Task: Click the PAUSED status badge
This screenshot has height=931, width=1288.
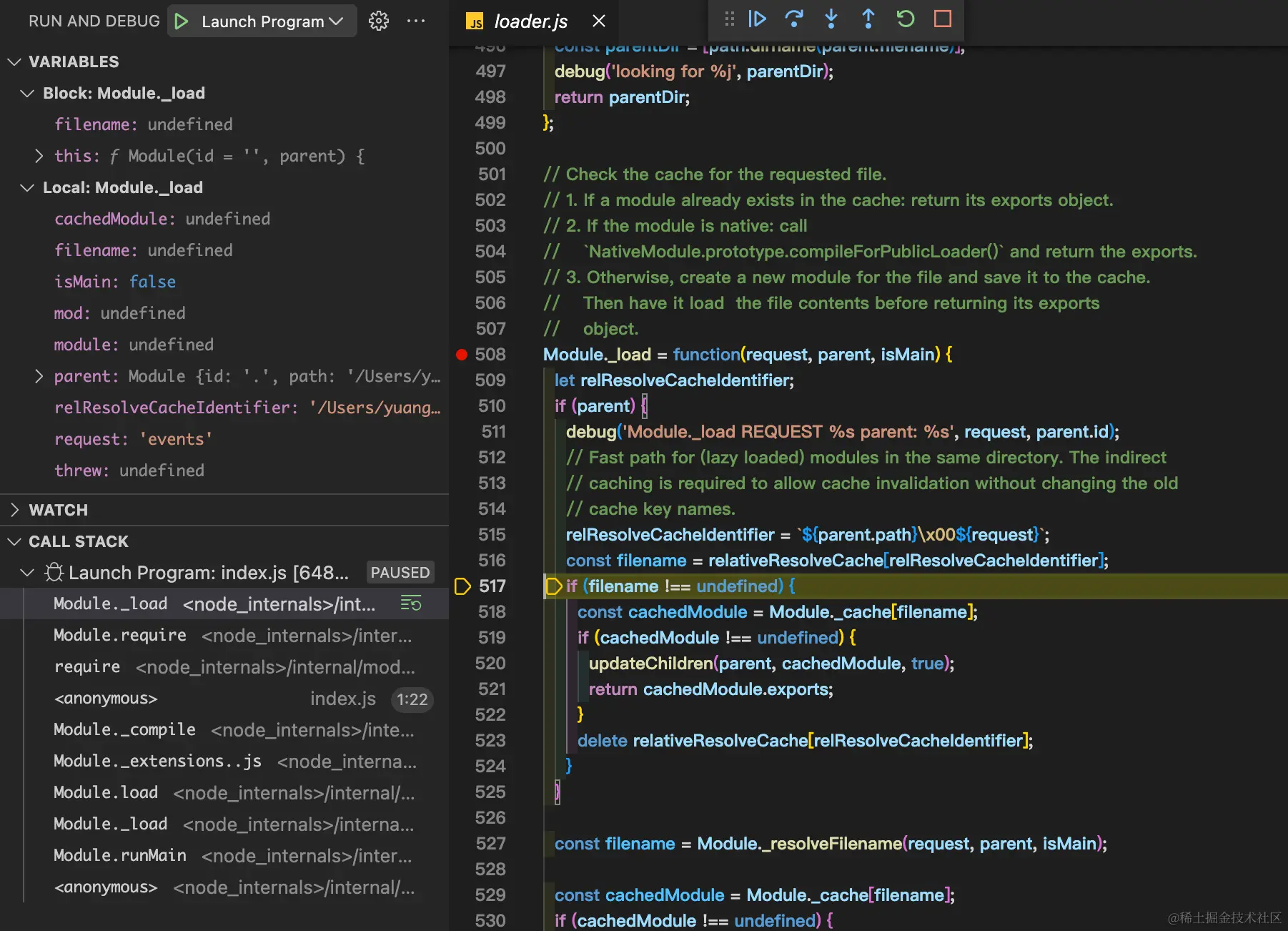Action: point(400,573)
